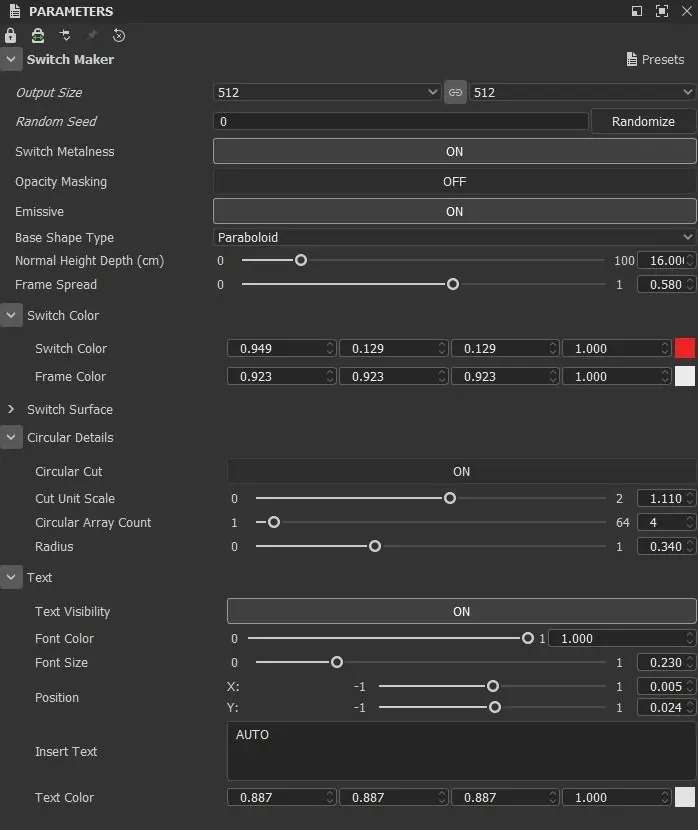Toggle Text Visibility ON button
The width and height of the screenshot is (698, 830).
[x=461, y=611]
